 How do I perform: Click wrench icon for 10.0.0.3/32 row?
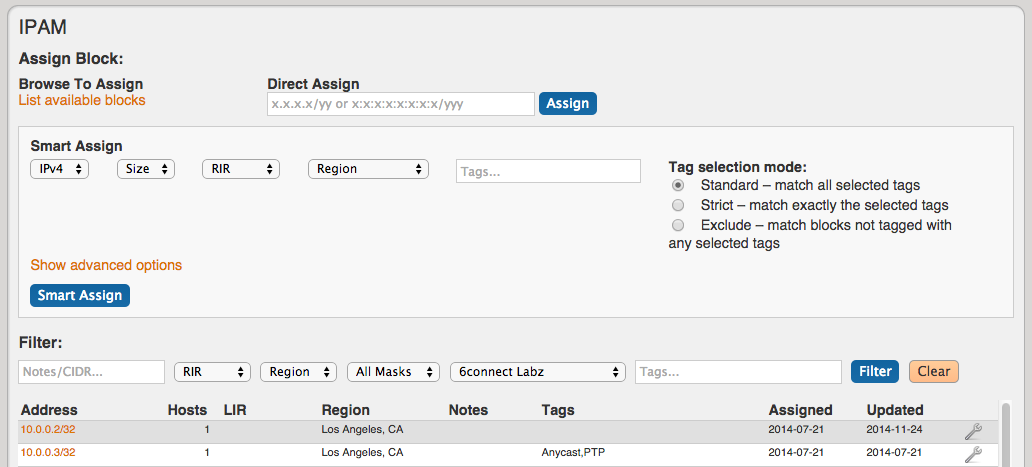pyautogui.click(x=973, y=454)
